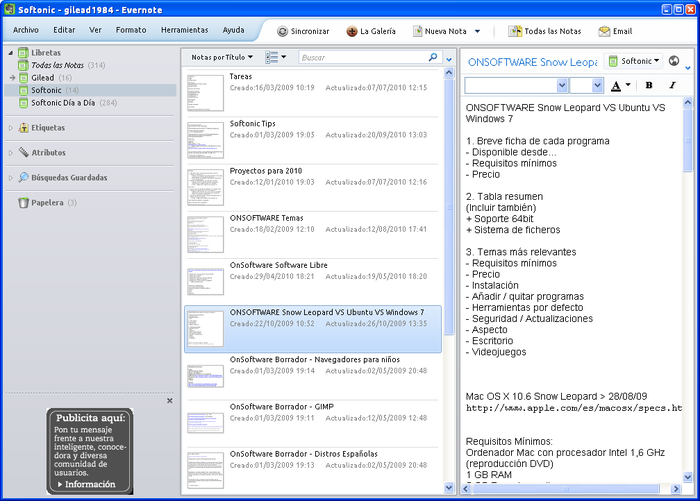Send note via Email button
Viewport: 700px width, 501px height.
(x=615, y=31)
